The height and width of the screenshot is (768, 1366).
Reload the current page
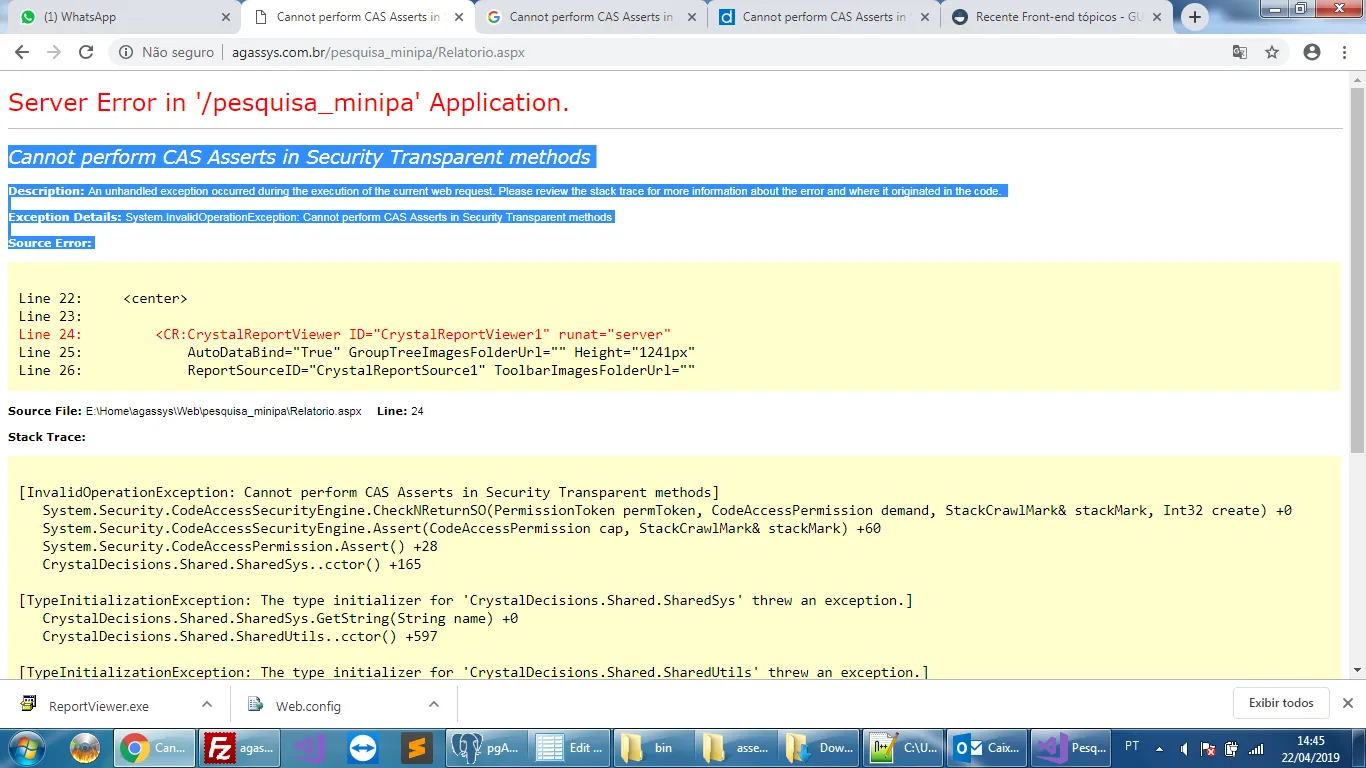click(86, 53)
